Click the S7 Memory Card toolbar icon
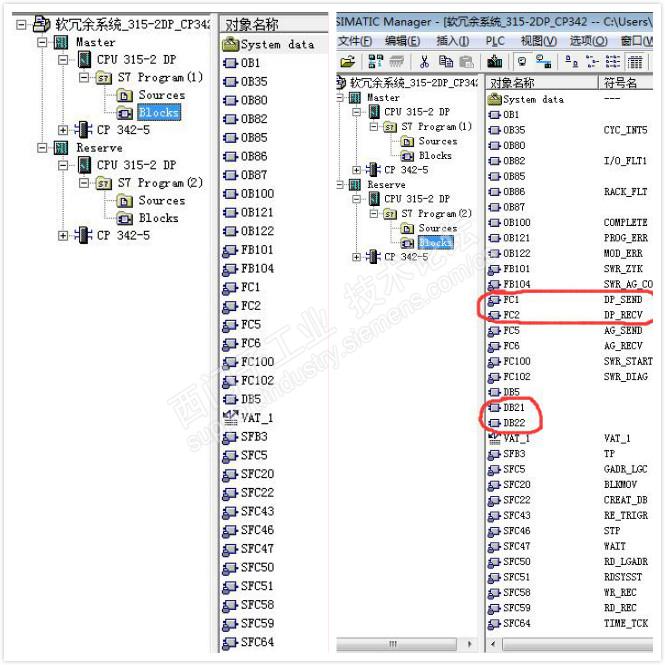Viewport: 665px width, 665px height. pos(396,62)
